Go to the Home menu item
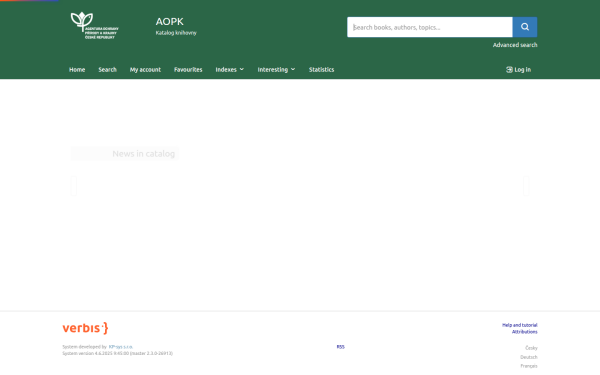This screenshot has width=600, height=375. click(x=77, y=70)
